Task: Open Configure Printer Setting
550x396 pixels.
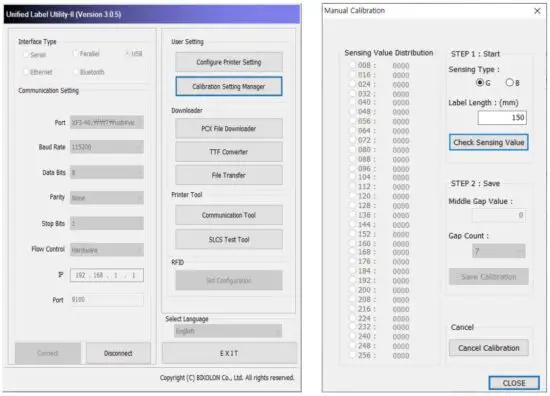Action: coord(229,62)
